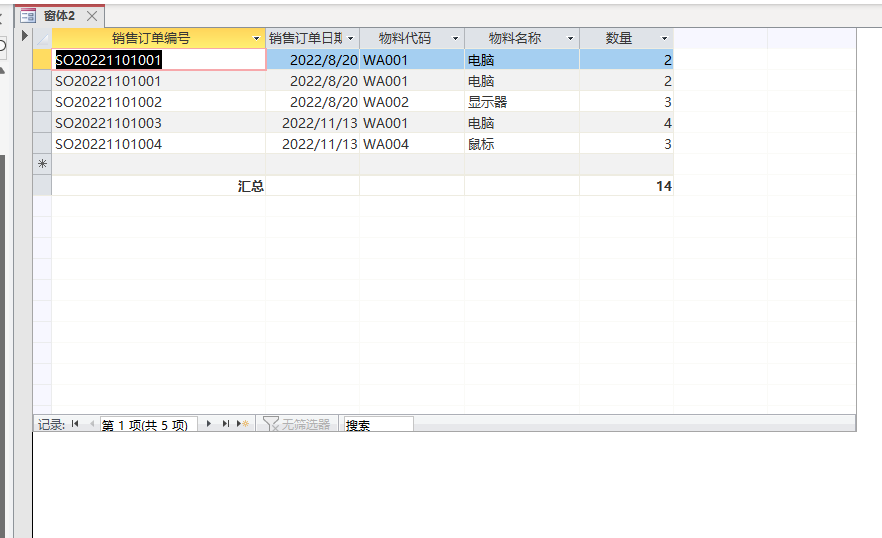The height and width of the screenshot is (538, 882).
Task: Click the new-row asterisk selector
Action: pyautogui.click(x=42, y=164)
